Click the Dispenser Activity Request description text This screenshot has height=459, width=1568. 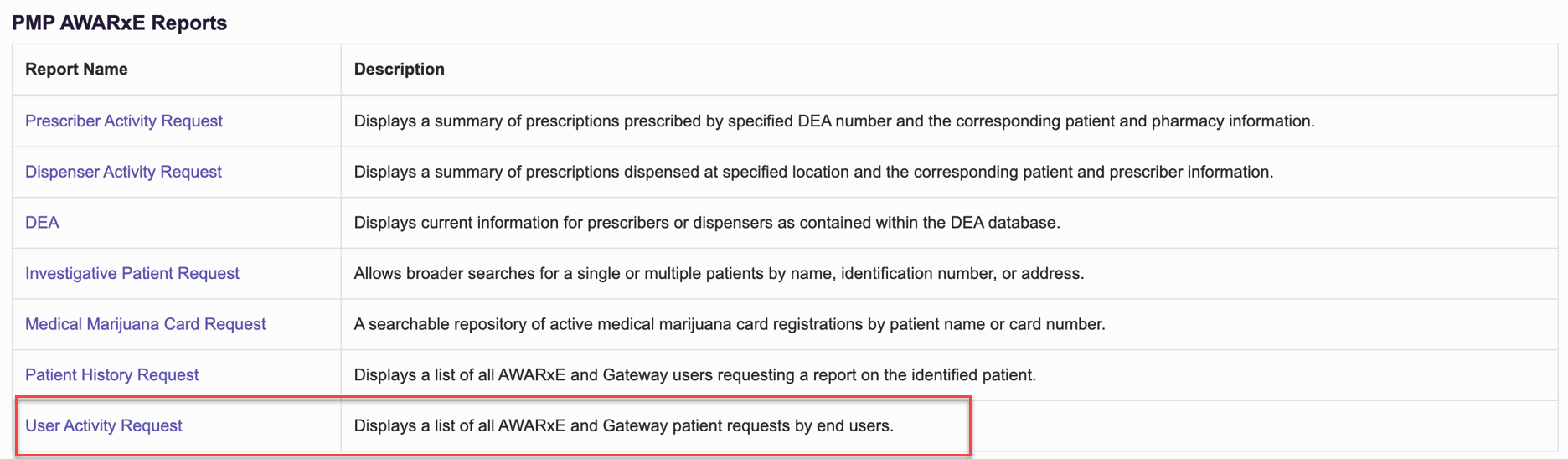tap(813, 172)
